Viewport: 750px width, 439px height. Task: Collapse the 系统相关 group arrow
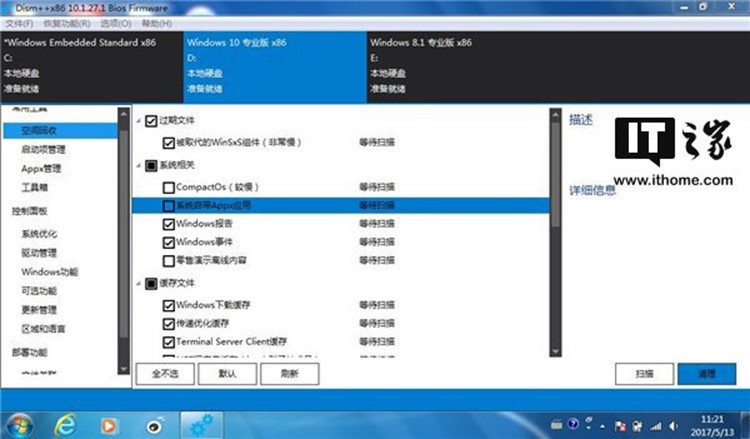click(x=139, y=165)
